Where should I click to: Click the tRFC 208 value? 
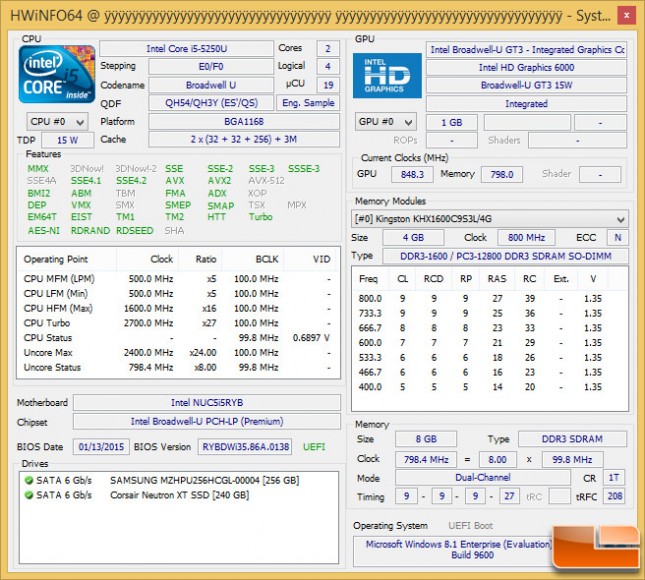615,496
